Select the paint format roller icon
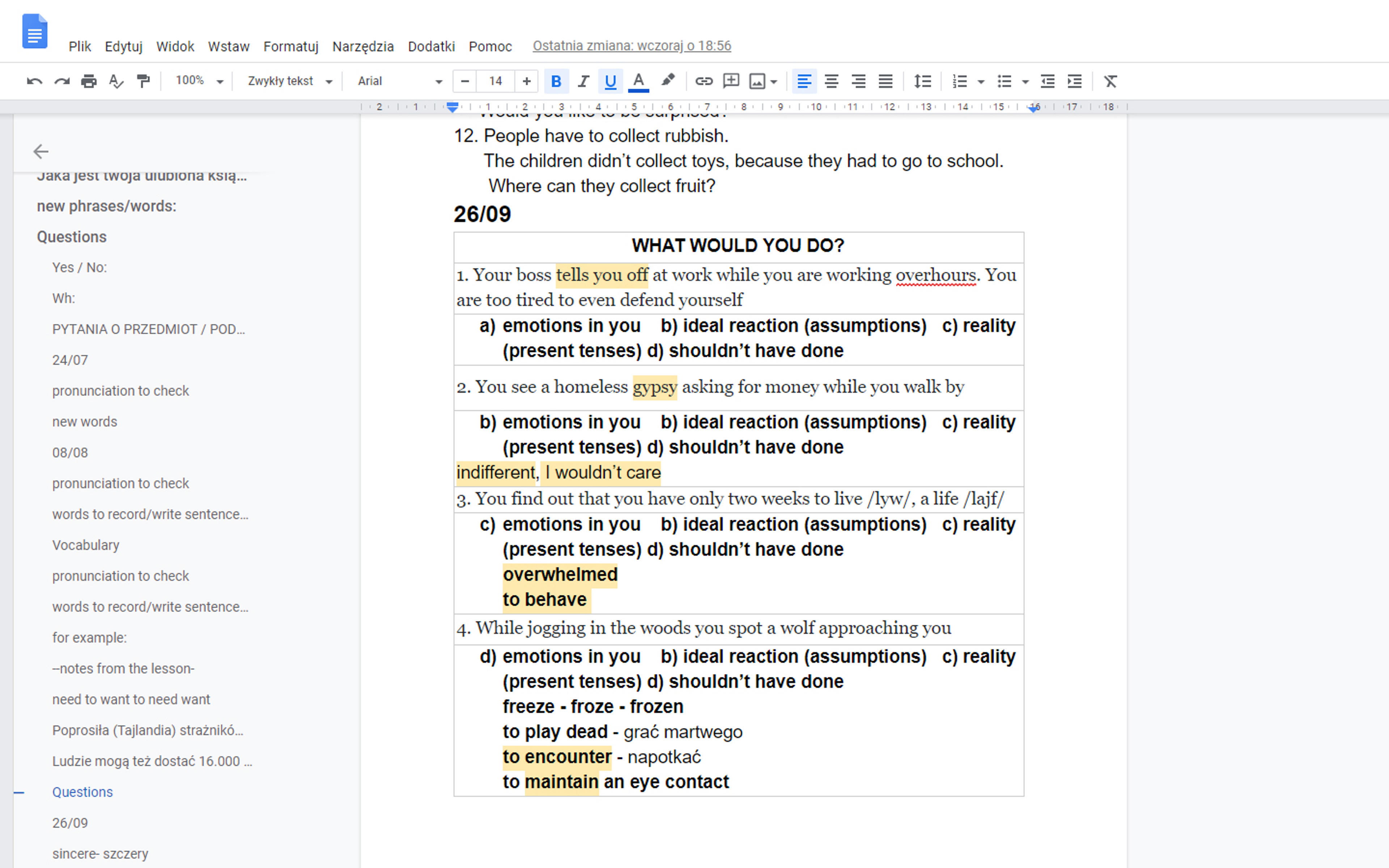This screenshot has width=1389, height=868. (143, 81)
